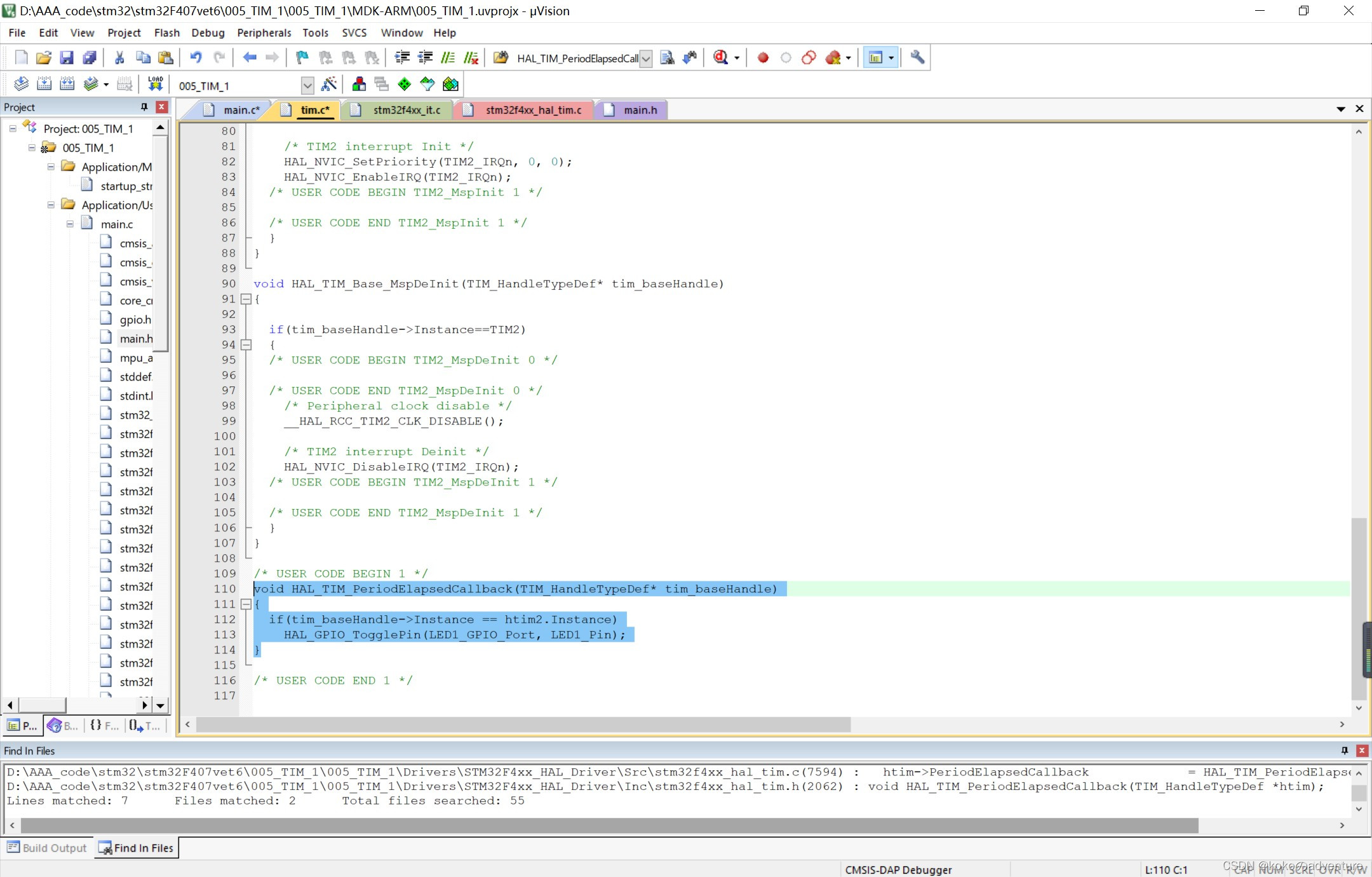Open main.h in the project tree
Viewport: 1372px width, 877px height.
135,339
